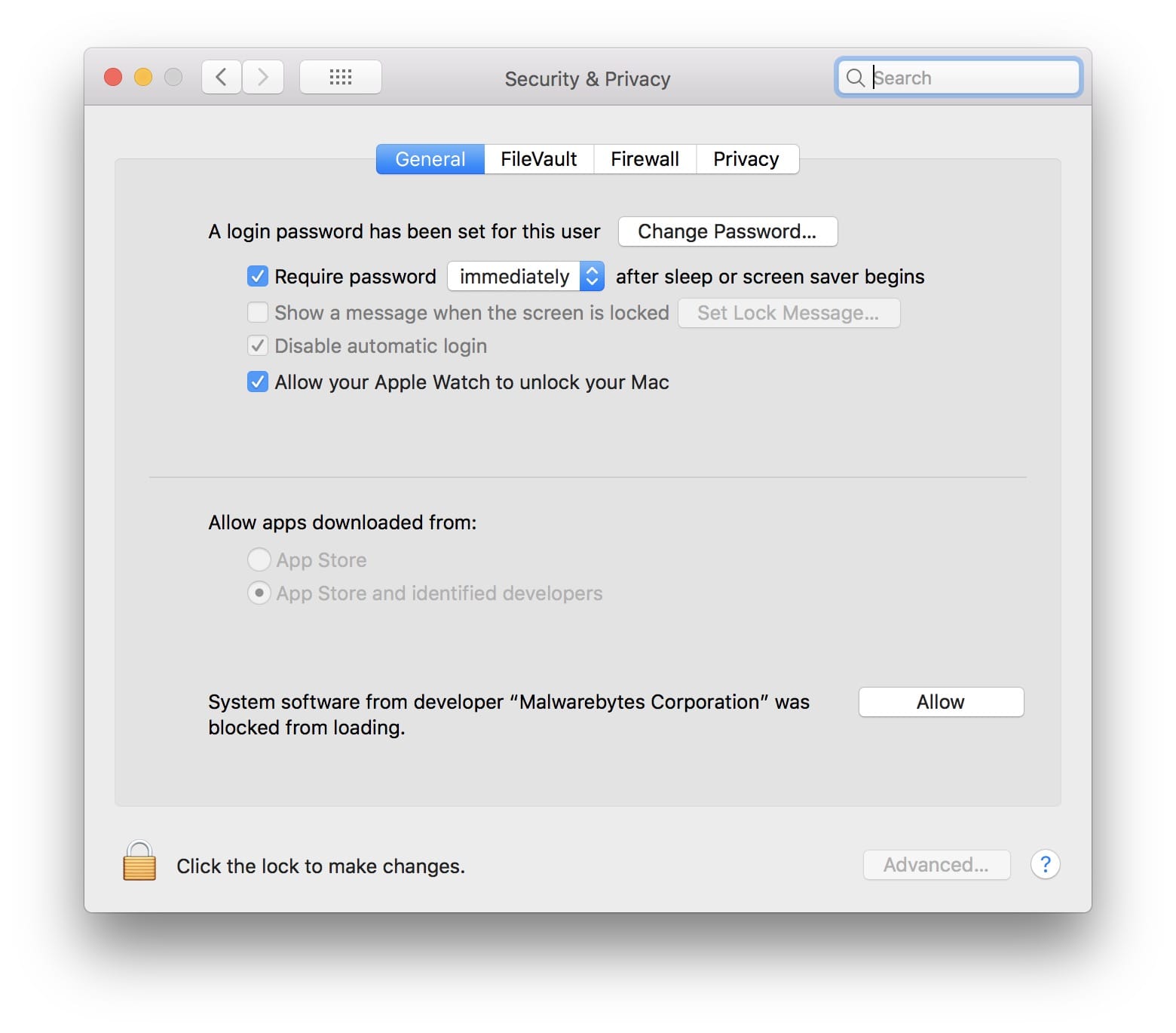This screenshot has width=1176, height=1033.
Task: Select the App Store radio button
Action: pyautogui.click(x=259, y=559)
